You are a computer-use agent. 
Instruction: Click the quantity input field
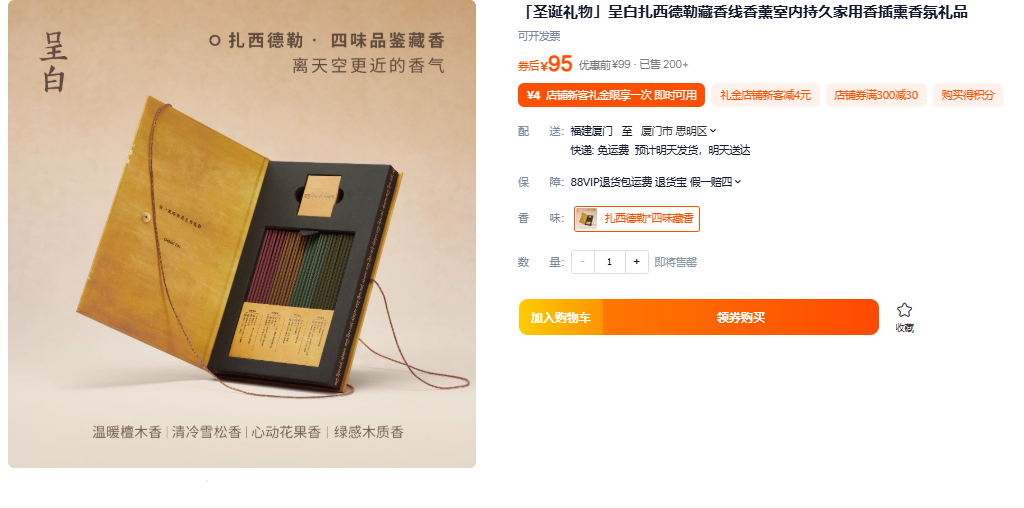(x=610, y=262)
